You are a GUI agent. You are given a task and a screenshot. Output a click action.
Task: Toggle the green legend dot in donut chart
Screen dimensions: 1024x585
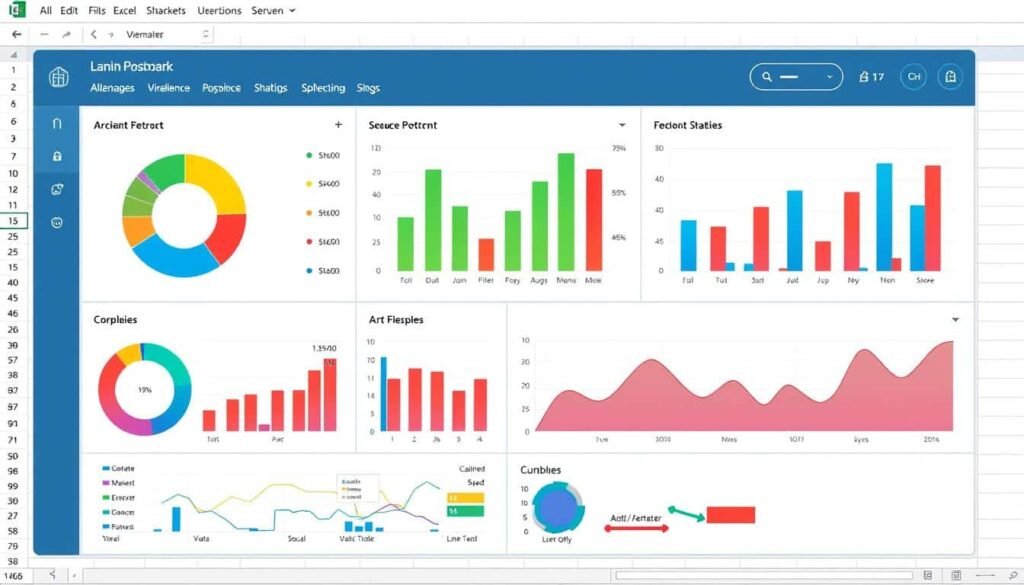pos(308,156)
